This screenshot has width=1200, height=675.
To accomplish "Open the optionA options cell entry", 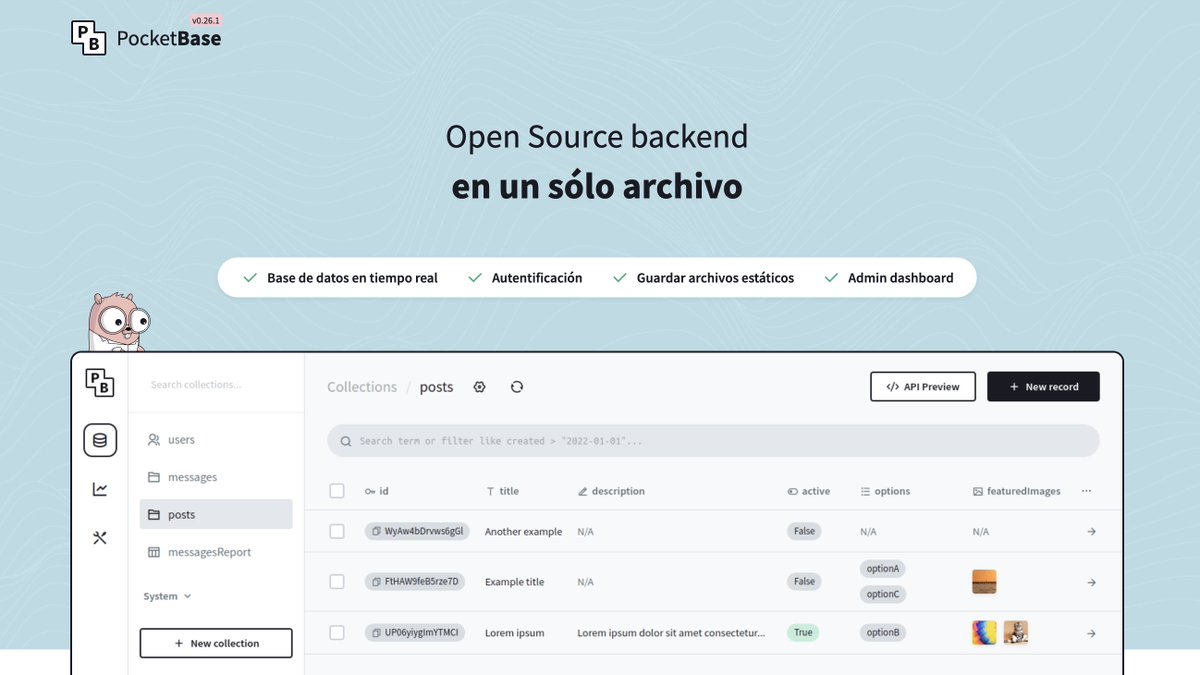I will coord(882,568).
